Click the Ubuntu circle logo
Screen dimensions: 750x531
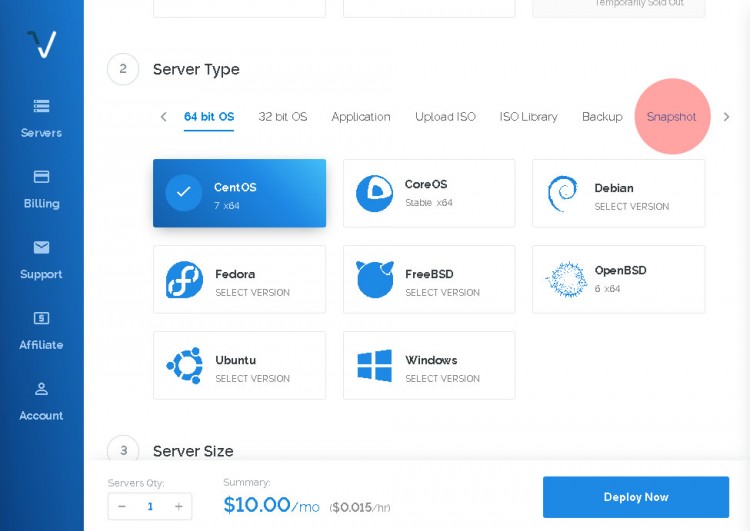coord(184,365)
